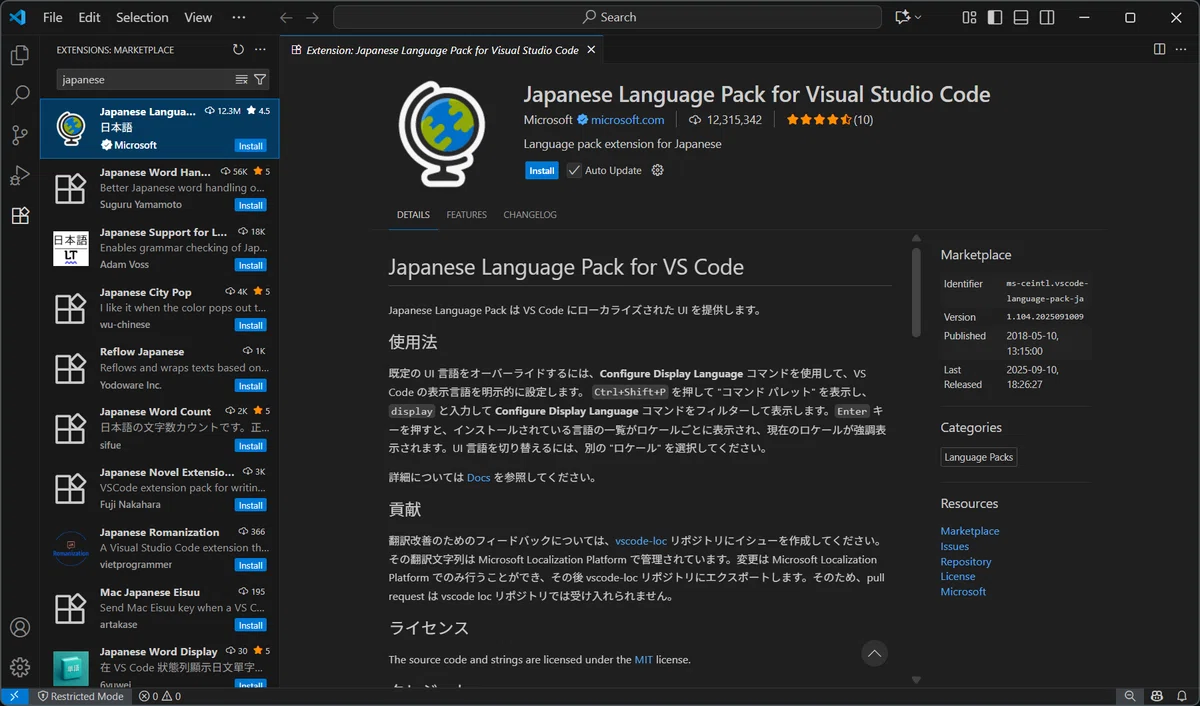Open the Copilot chat icon in title bar
This screenshot has width=1200, height=706.
(903, 17)
